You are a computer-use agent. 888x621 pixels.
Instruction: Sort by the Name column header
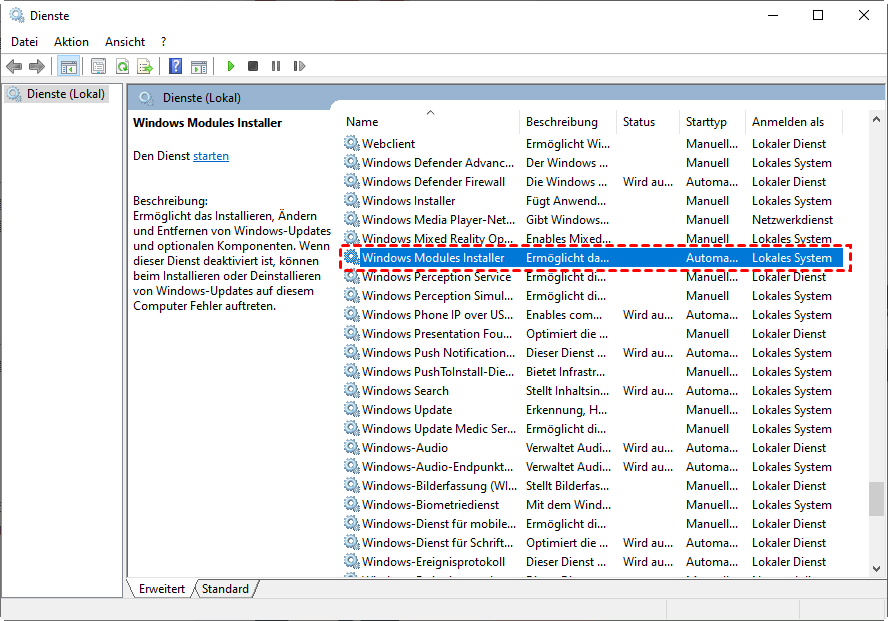[x=432, y=122]
